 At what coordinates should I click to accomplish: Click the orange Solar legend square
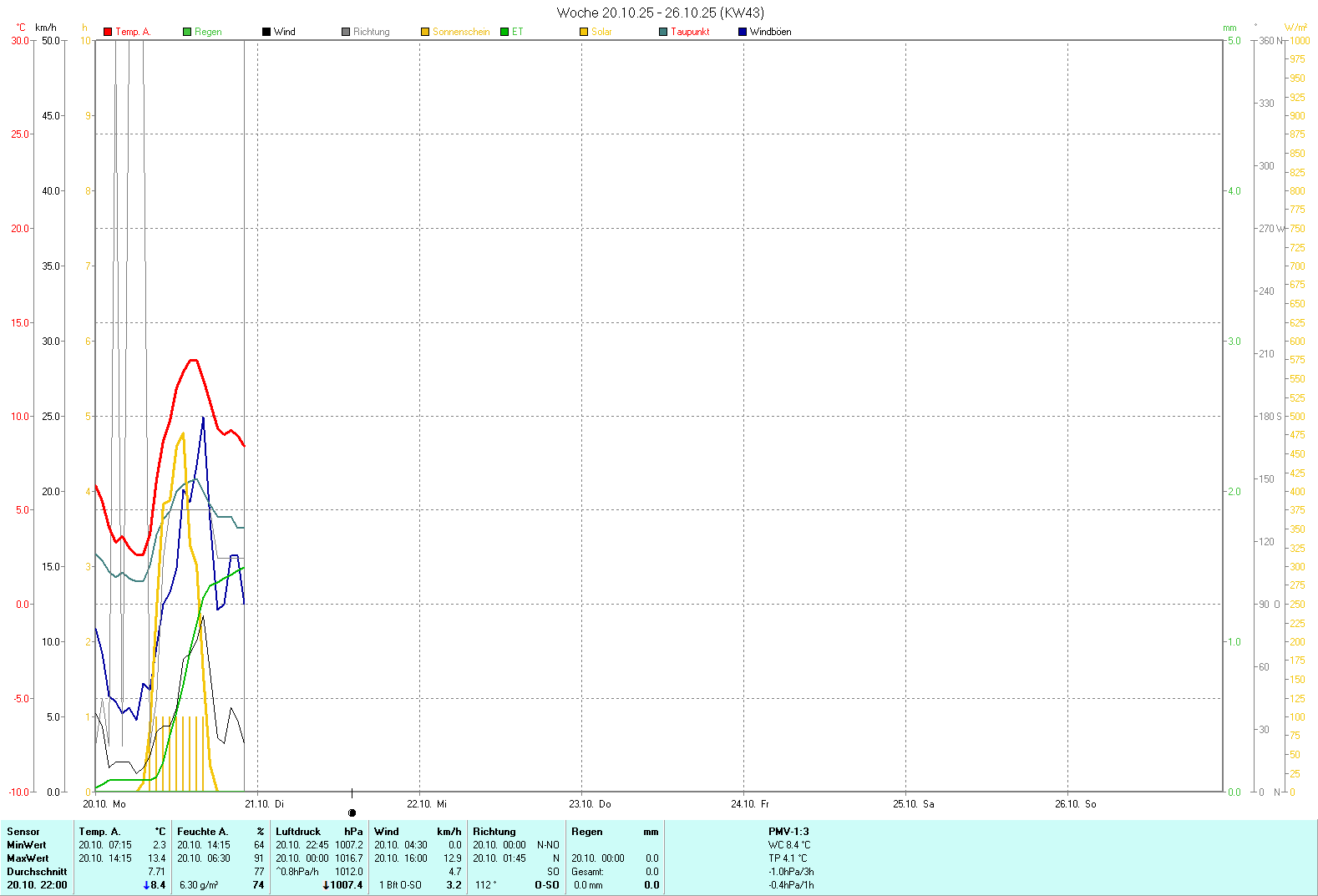point(584,32)
